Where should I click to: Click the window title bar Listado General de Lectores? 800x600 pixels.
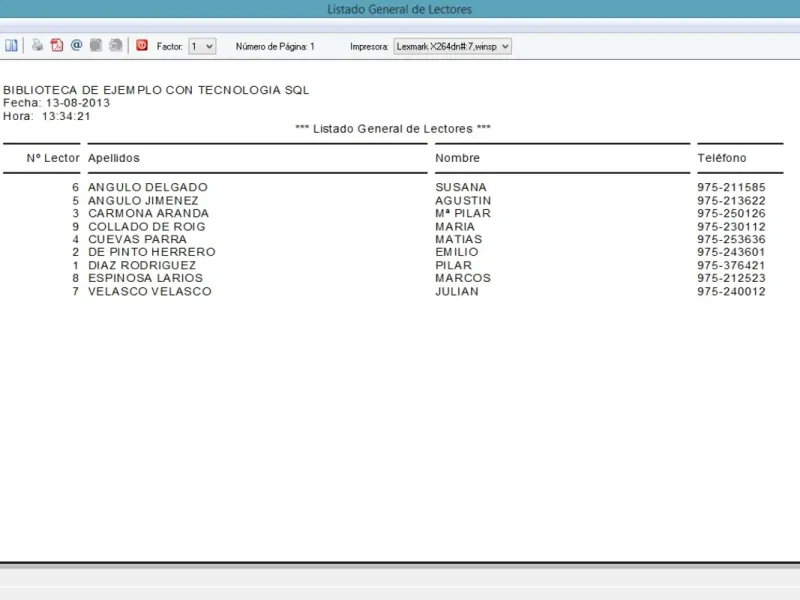(399, 9)
